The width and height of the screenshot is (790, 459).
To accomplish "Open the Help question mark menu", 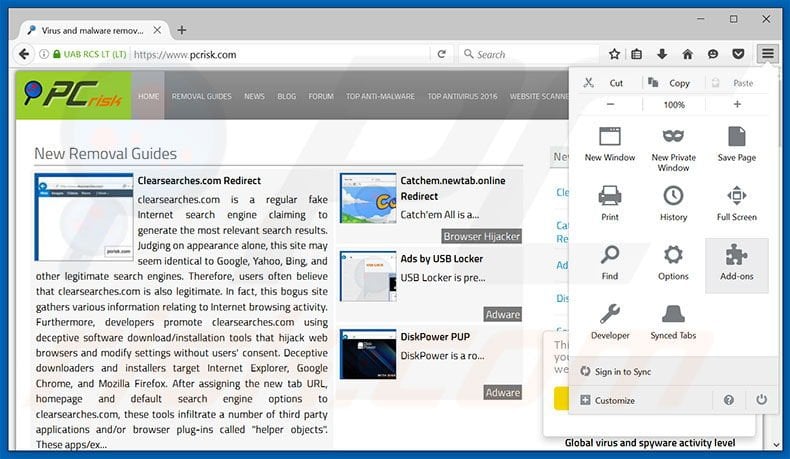I will [729, 400].
